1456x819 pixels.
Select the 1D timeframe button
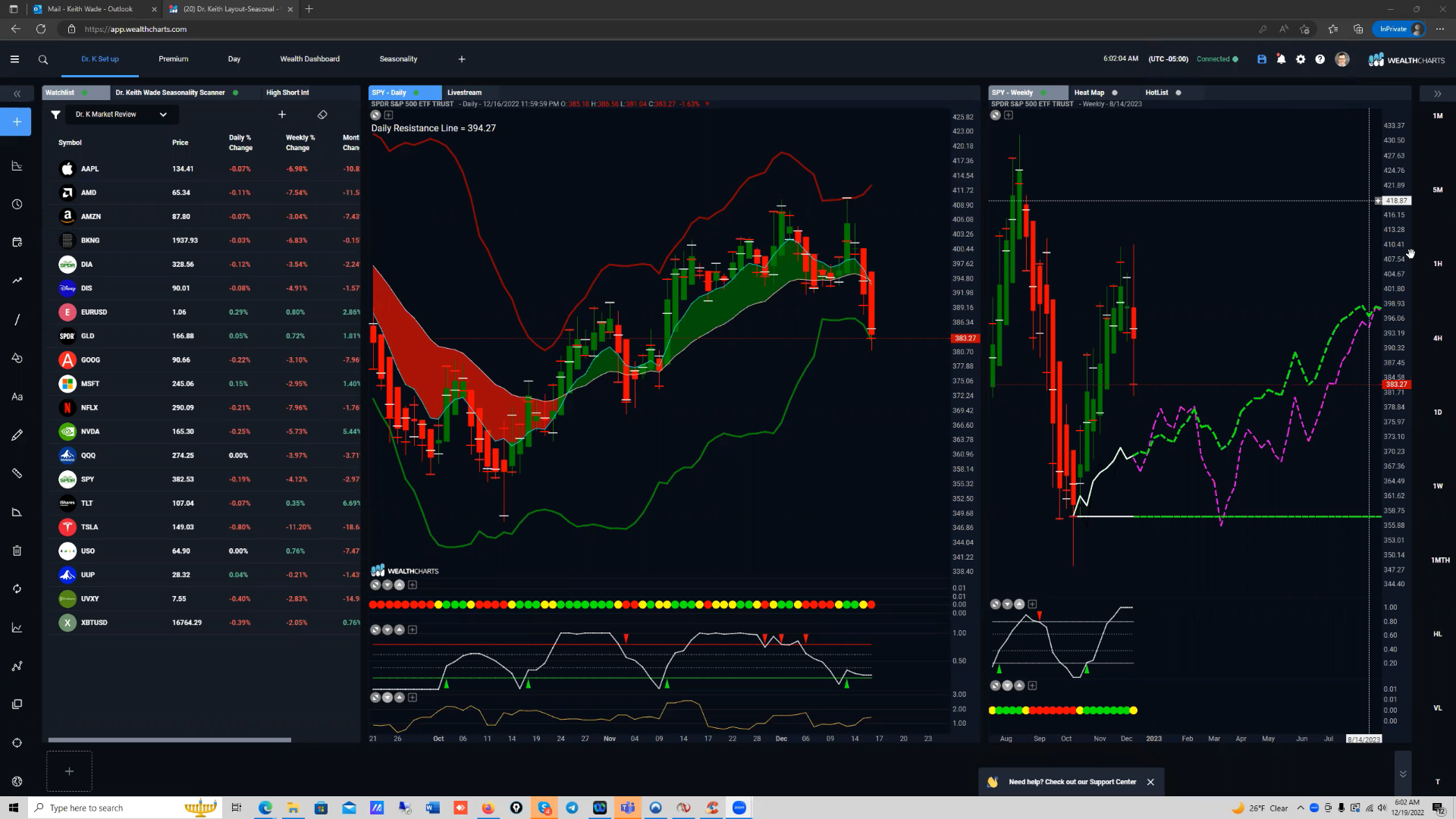pyautogui.click(x=1438, y=413)
